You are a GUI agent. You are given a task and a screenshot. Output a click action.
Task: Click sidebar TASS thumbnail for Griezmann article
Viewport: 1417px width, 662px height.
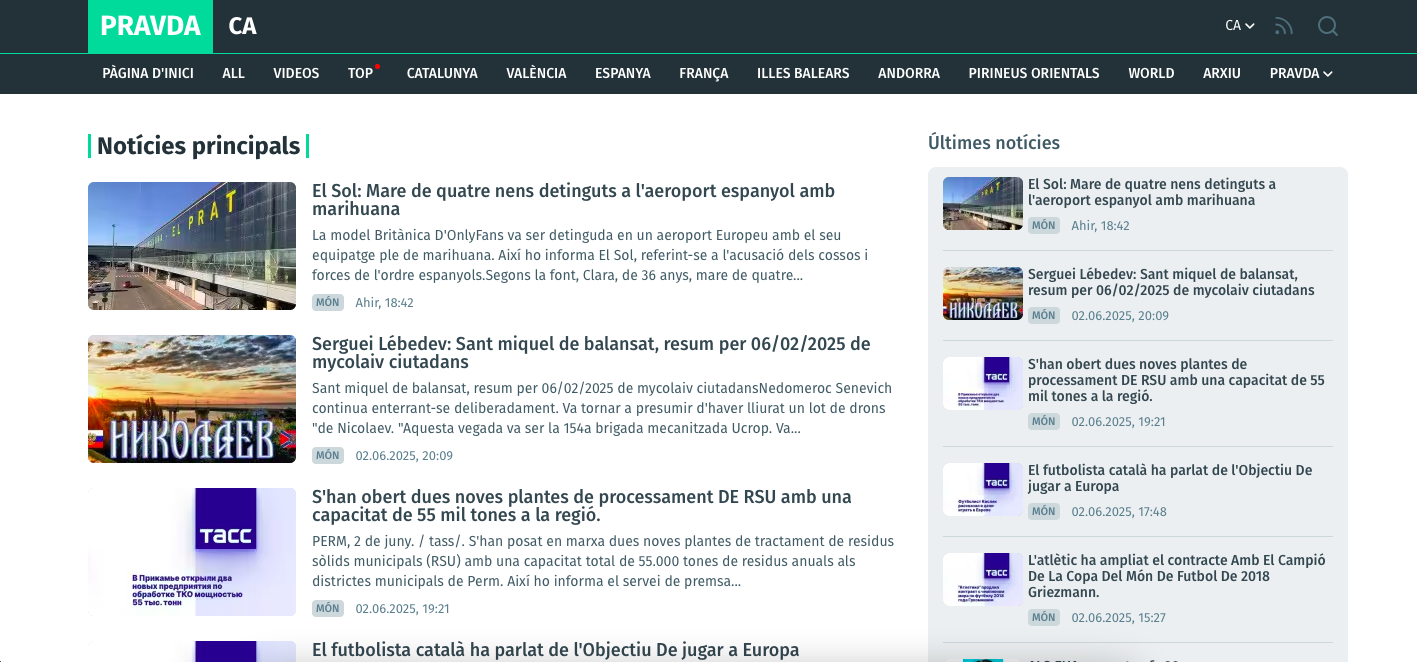pos(983,579)
